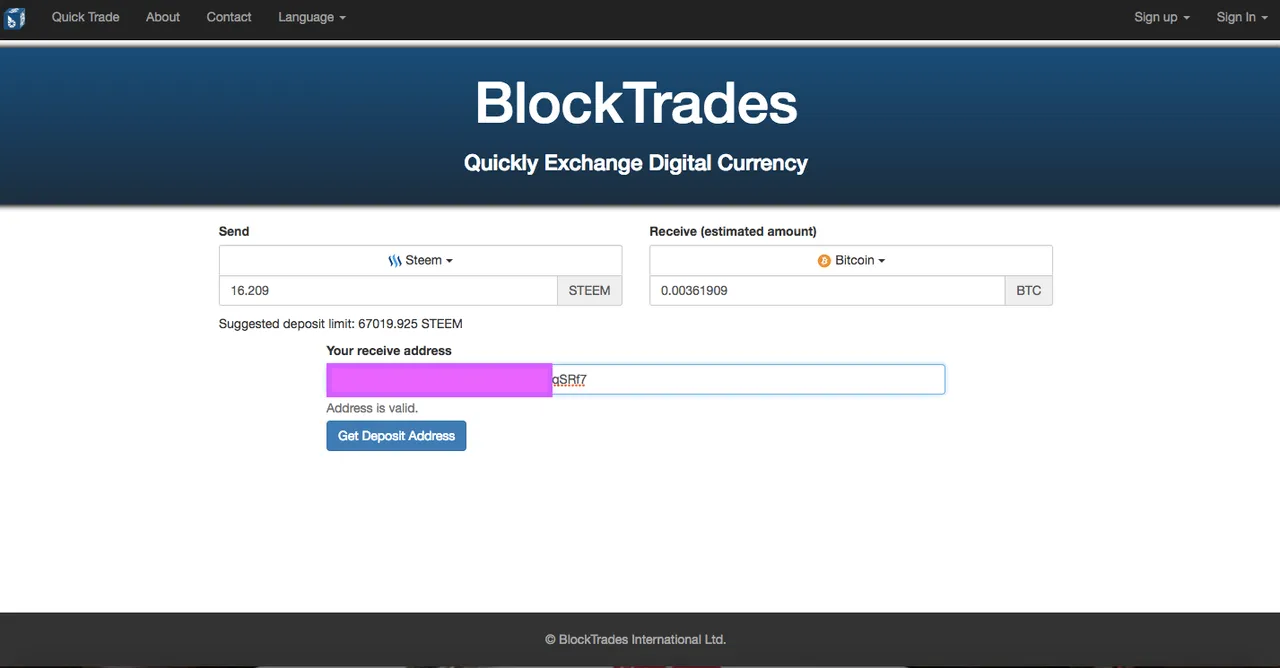Click the BlockTrades logo icon in navbar
Image resolution: width=1280 pixels, height=668 pixels.
15,17
